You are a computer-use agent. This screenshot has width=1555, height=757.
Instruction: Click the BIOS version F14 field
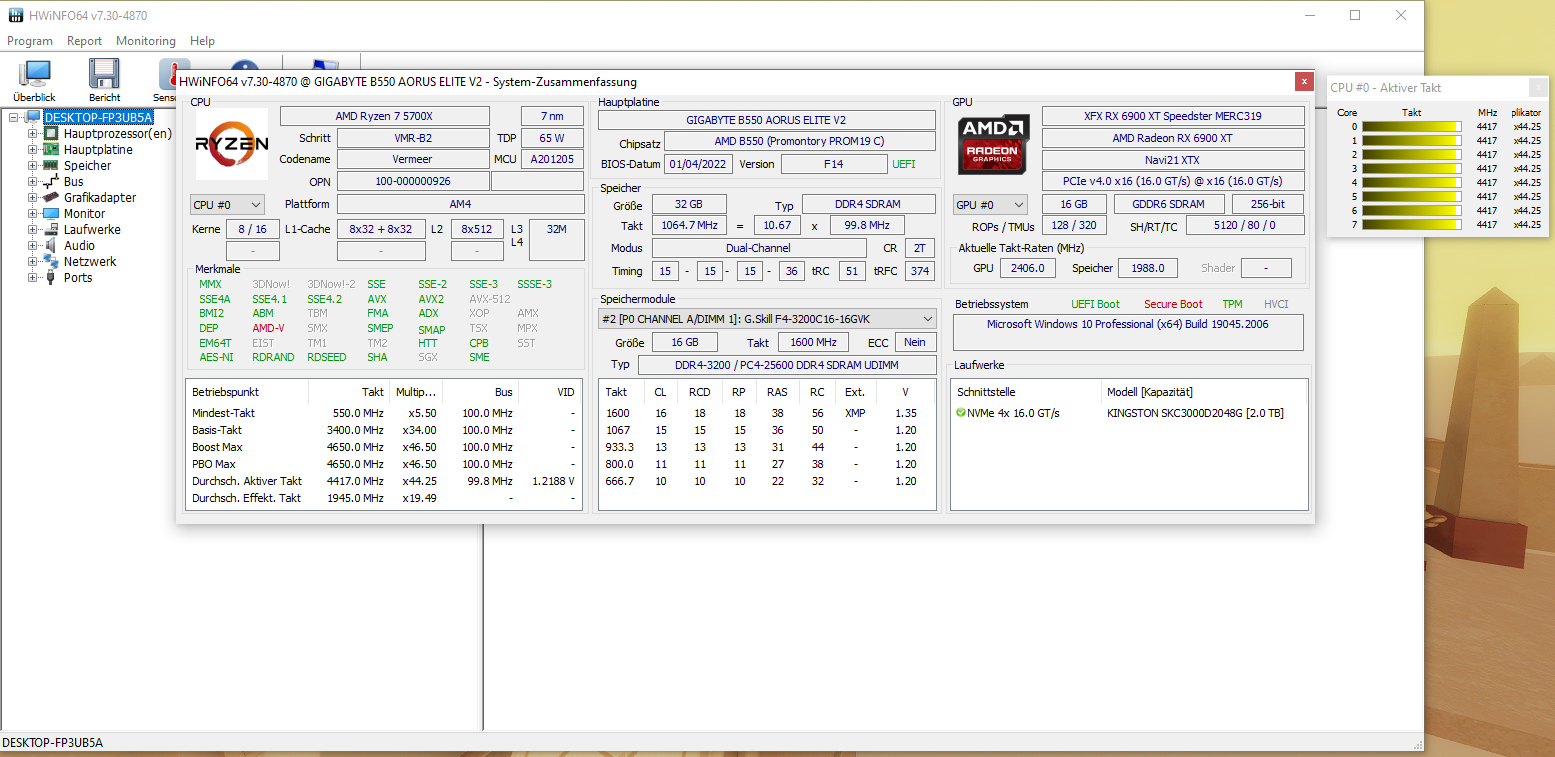(833, 164)
